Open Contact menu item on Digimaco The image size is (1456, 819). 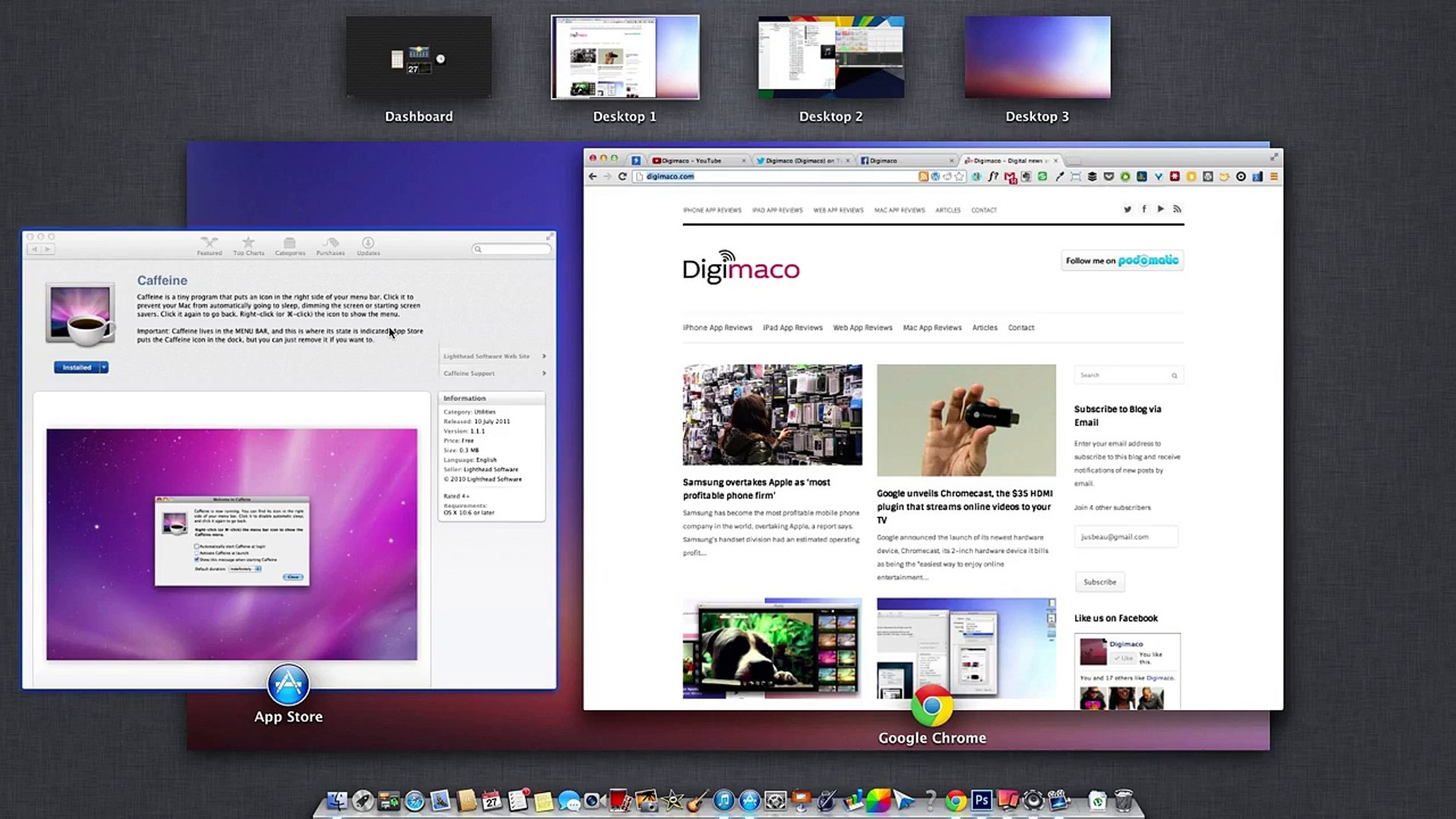[x=1021, y=328]
